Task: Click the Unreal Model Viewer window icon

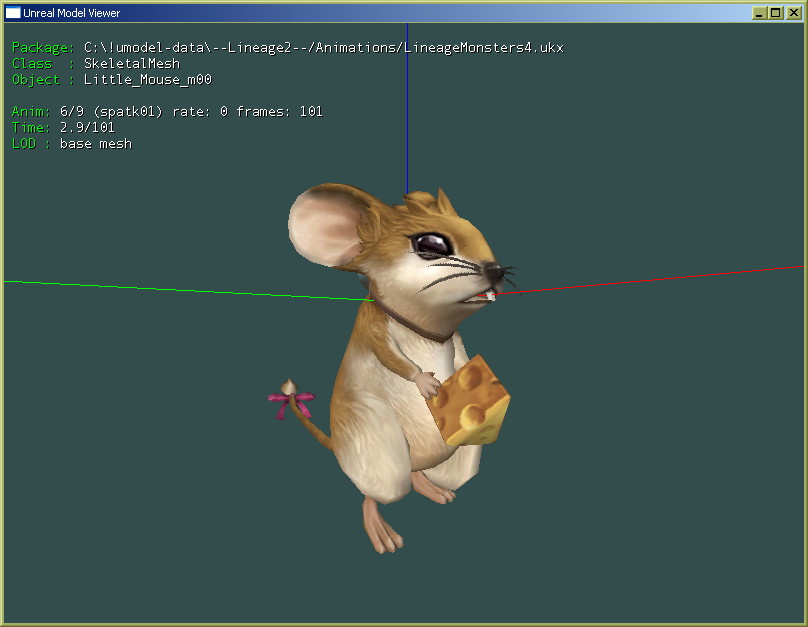Action: coord(13,12)
